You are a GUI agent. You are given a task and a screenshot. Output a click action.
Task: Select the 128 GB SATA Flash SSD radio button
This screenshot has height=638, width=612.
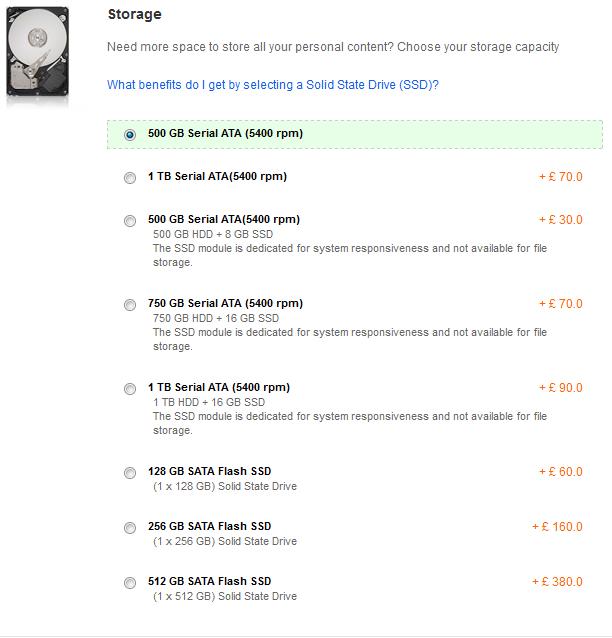(x=130, y=473)
